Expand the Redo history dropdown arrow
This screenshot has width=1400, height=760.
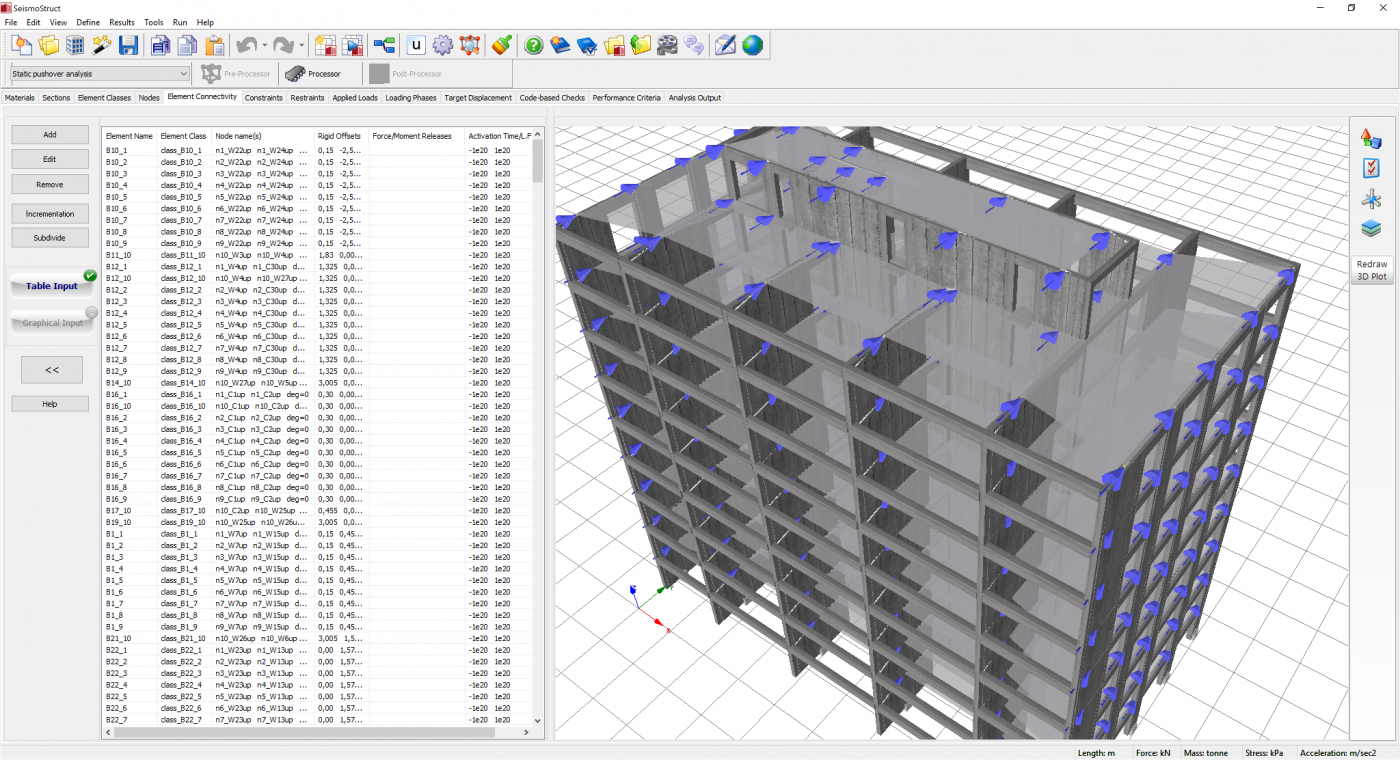pos(302,45)
